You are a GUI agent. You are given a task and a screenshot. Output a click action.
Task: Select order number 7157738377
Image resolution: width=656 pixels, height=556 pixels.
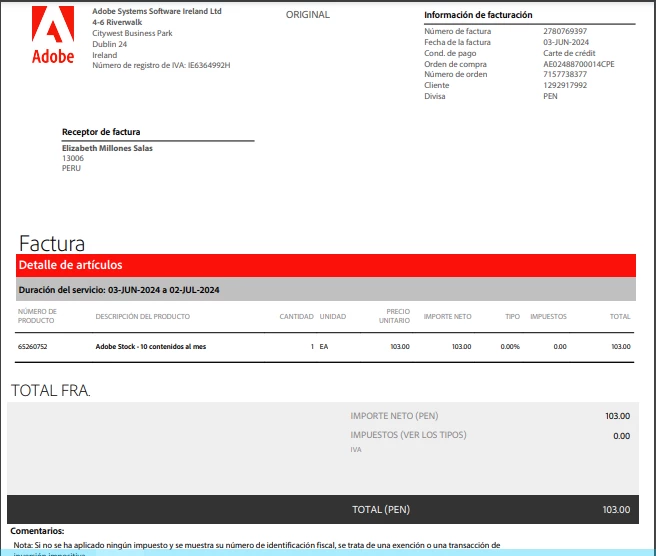coord(565,74)
